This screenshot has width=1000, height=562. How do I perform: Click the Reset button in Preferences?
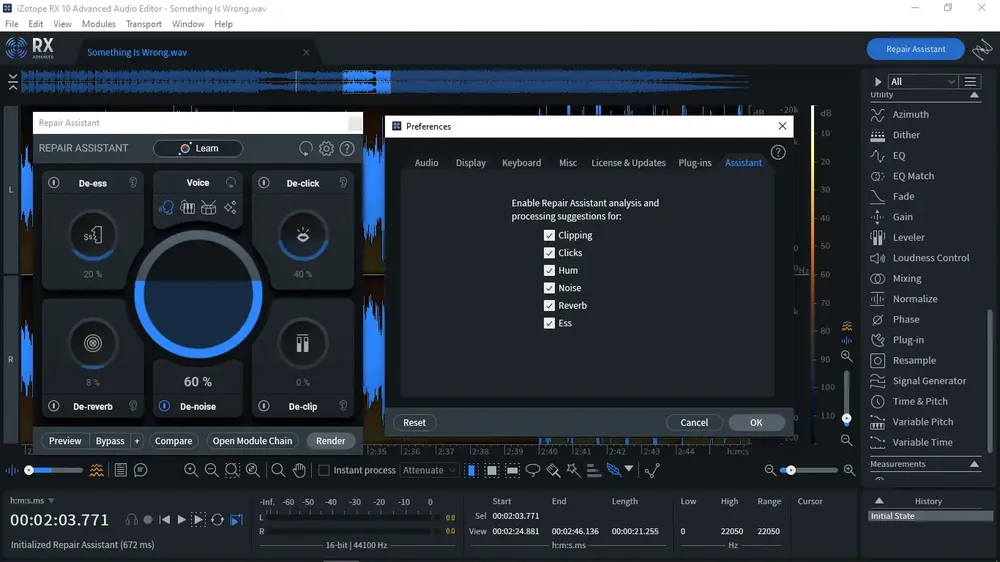pos(414,422)
